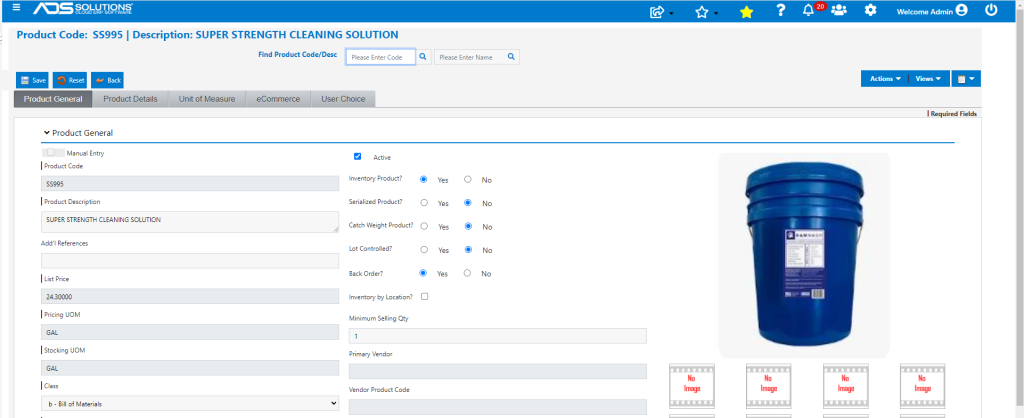
Task: Go Back from the product page
Action: coord(107,80)
